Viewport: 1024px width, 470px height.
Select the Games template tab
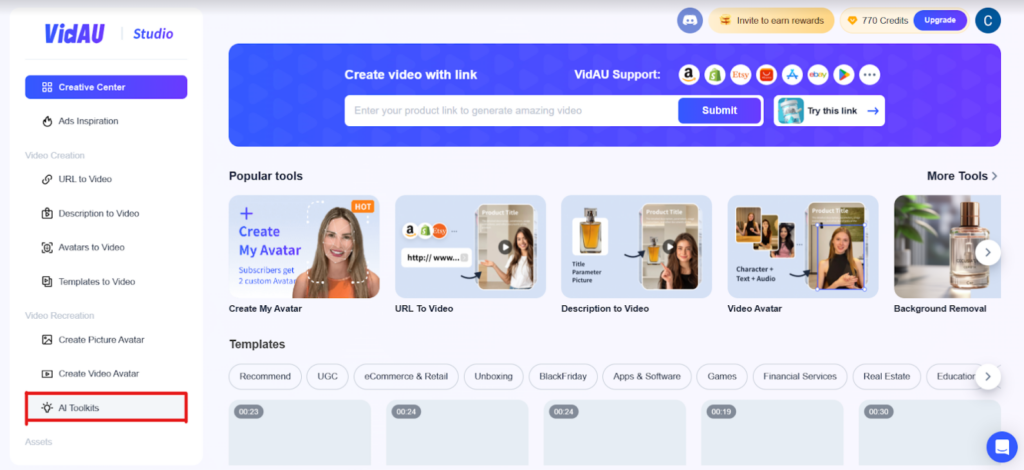(722, 377)
